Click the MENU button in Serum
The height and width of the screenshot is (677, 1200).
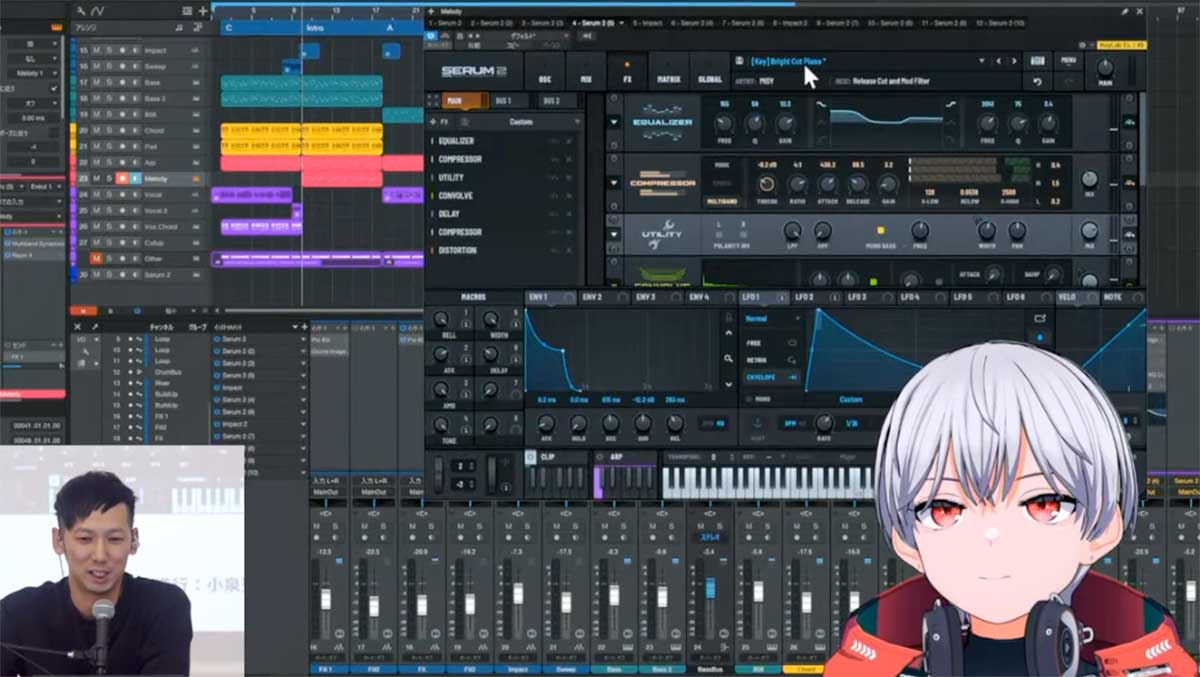point(1069,61)
